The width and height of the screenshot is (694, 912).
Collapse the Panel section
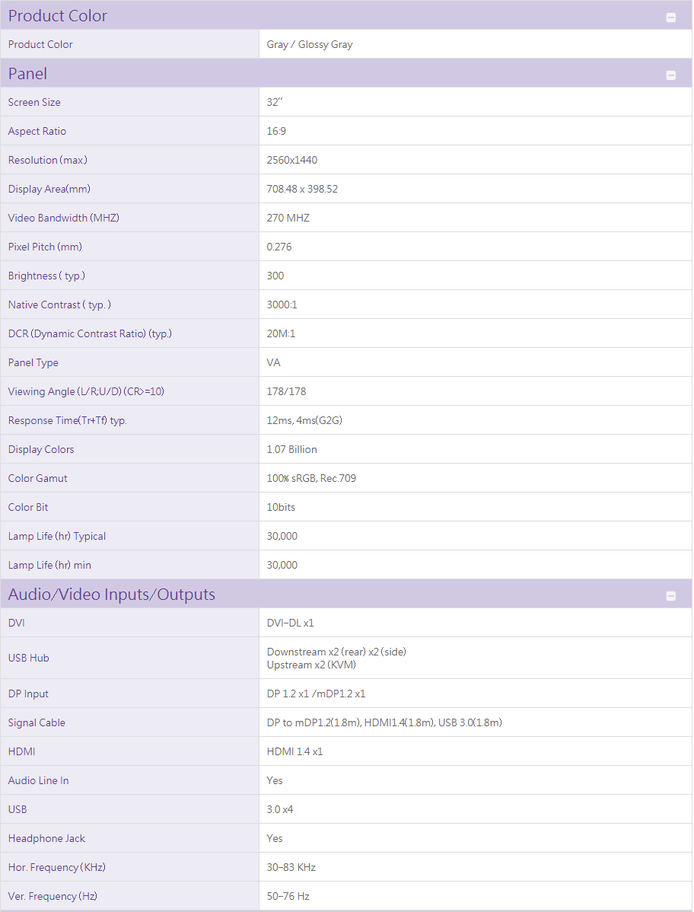(671, 75)
